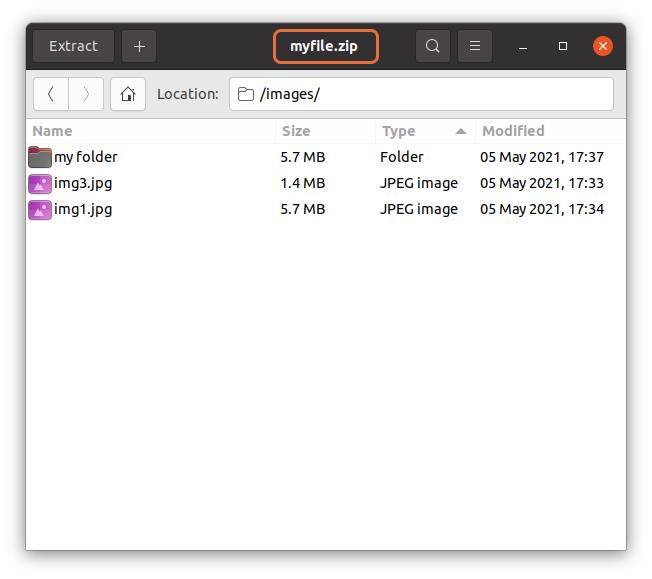Go to the archive home location
This screenshot has height=579, width=652.
click(128, 94)
